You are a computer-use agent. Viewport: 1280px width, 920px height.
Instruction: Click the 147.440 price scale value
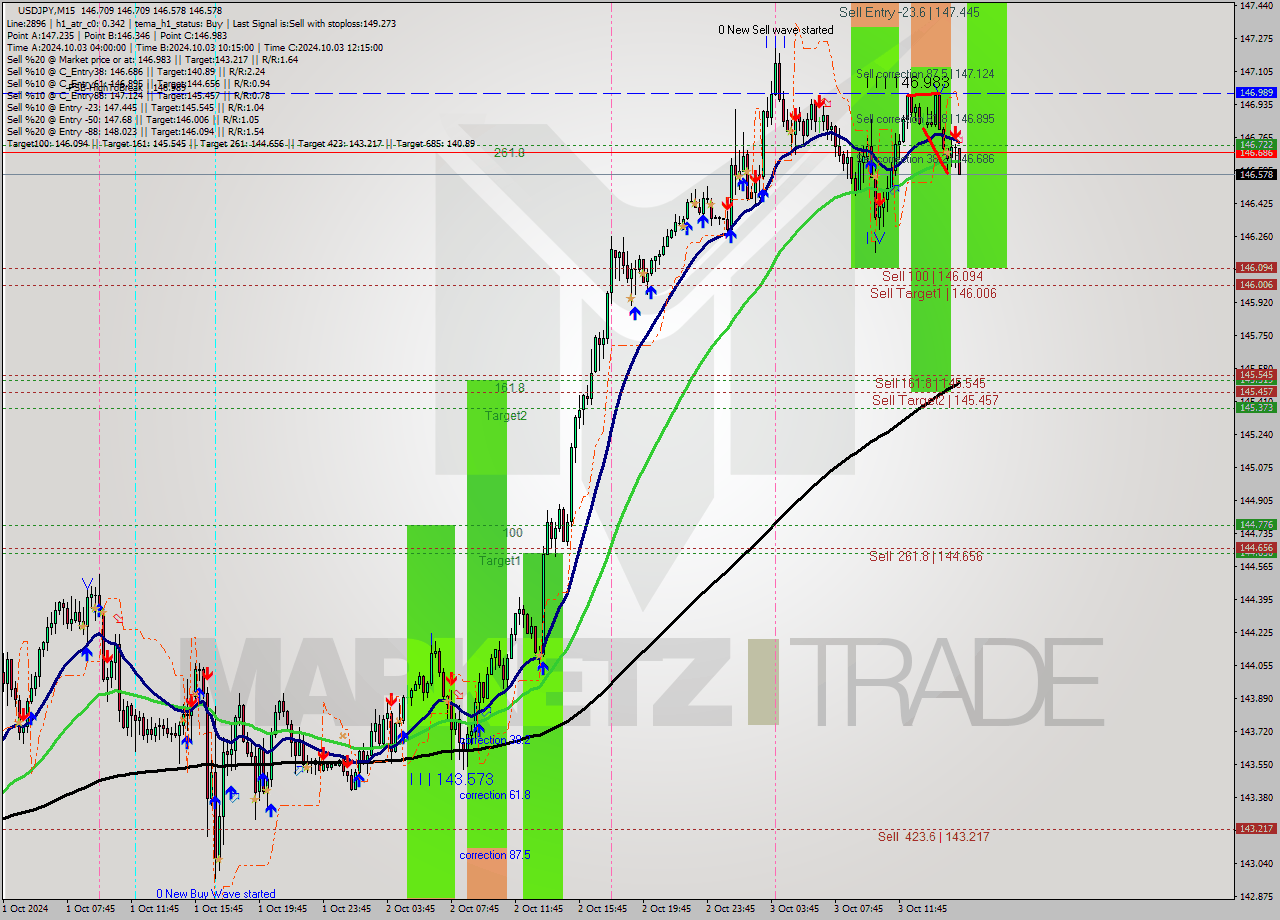click(x=1256, y=5)
